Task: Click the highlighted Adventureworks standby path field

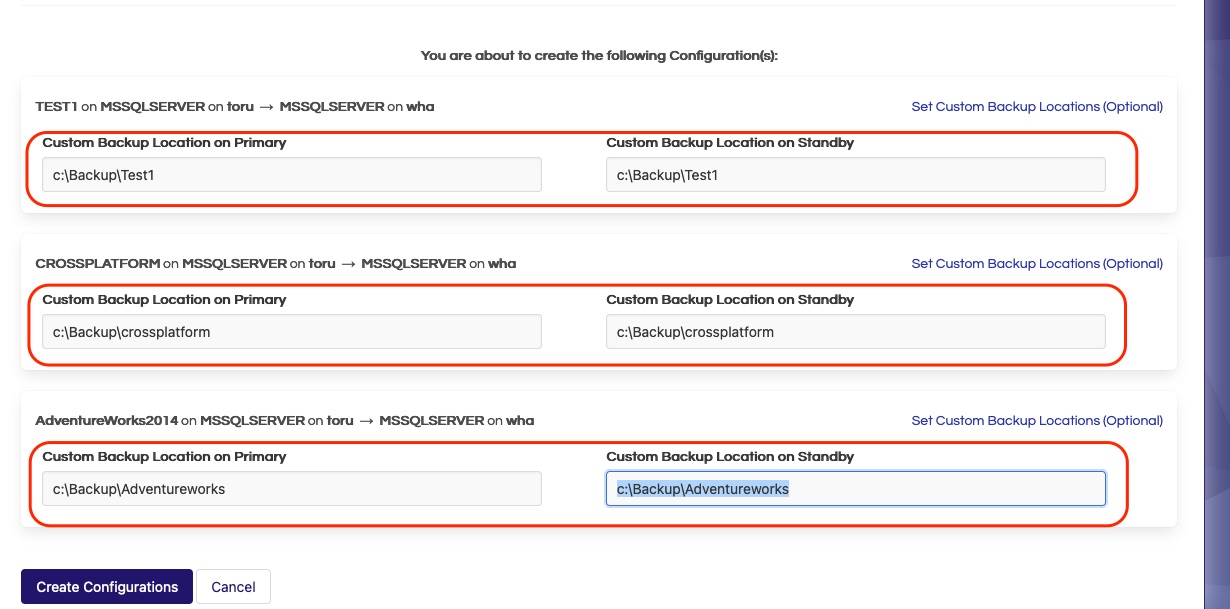Action: 855,488
